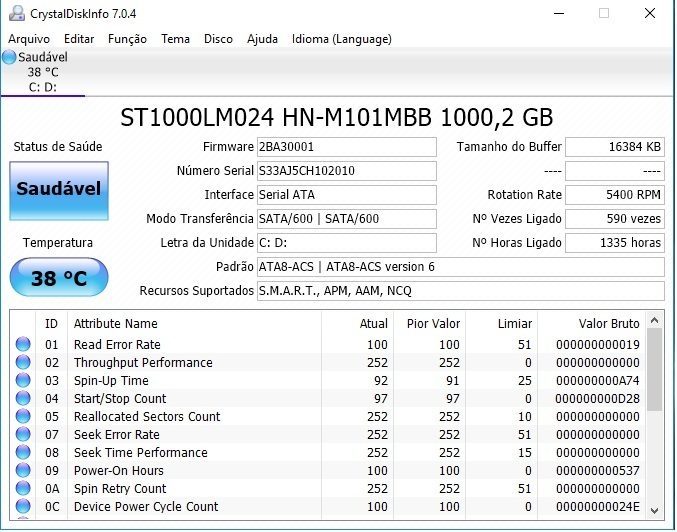
Task: Select the Spin Retry Count attribute name
Action: point(120,489)
